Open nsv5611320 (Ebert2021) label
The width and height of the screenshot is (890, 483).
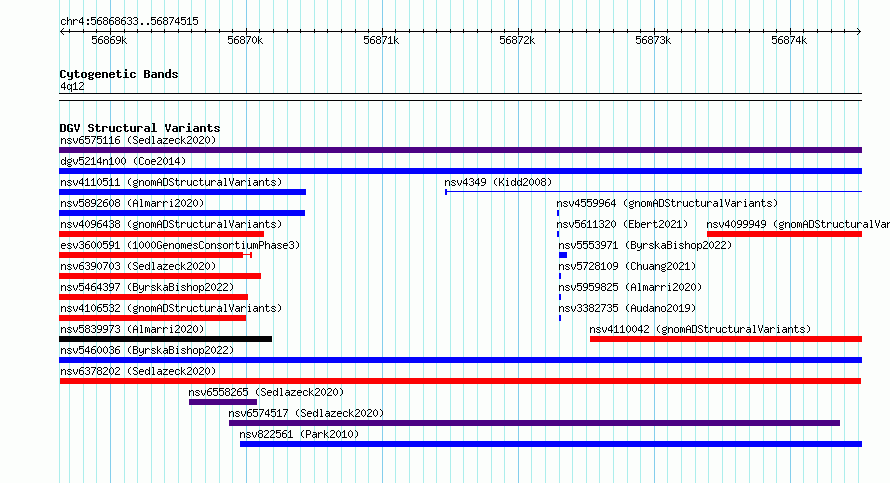click(622, 224)
